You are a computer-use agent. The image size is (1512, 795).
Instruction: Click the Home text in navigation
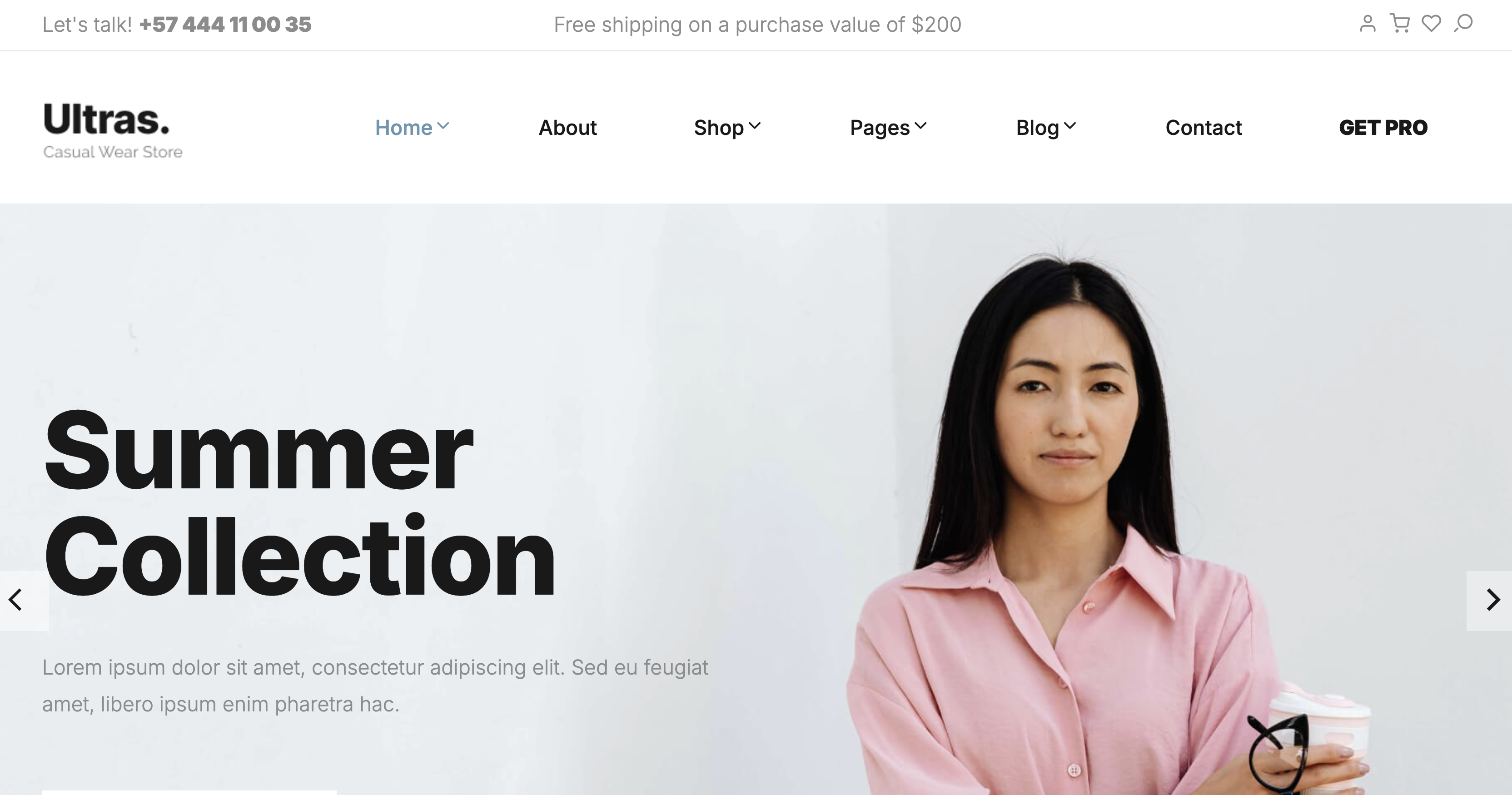[x=404, y=127]
